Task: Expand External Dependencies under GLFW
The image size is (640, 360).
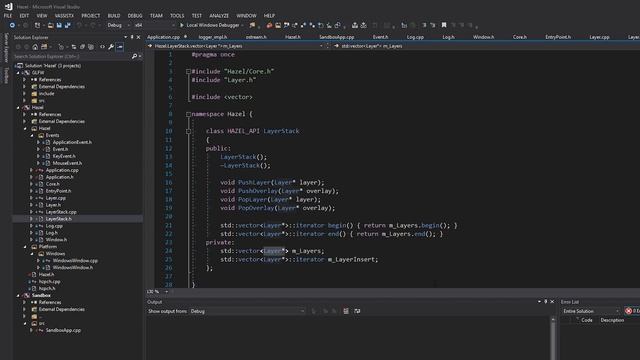Action: coord(25,87)
